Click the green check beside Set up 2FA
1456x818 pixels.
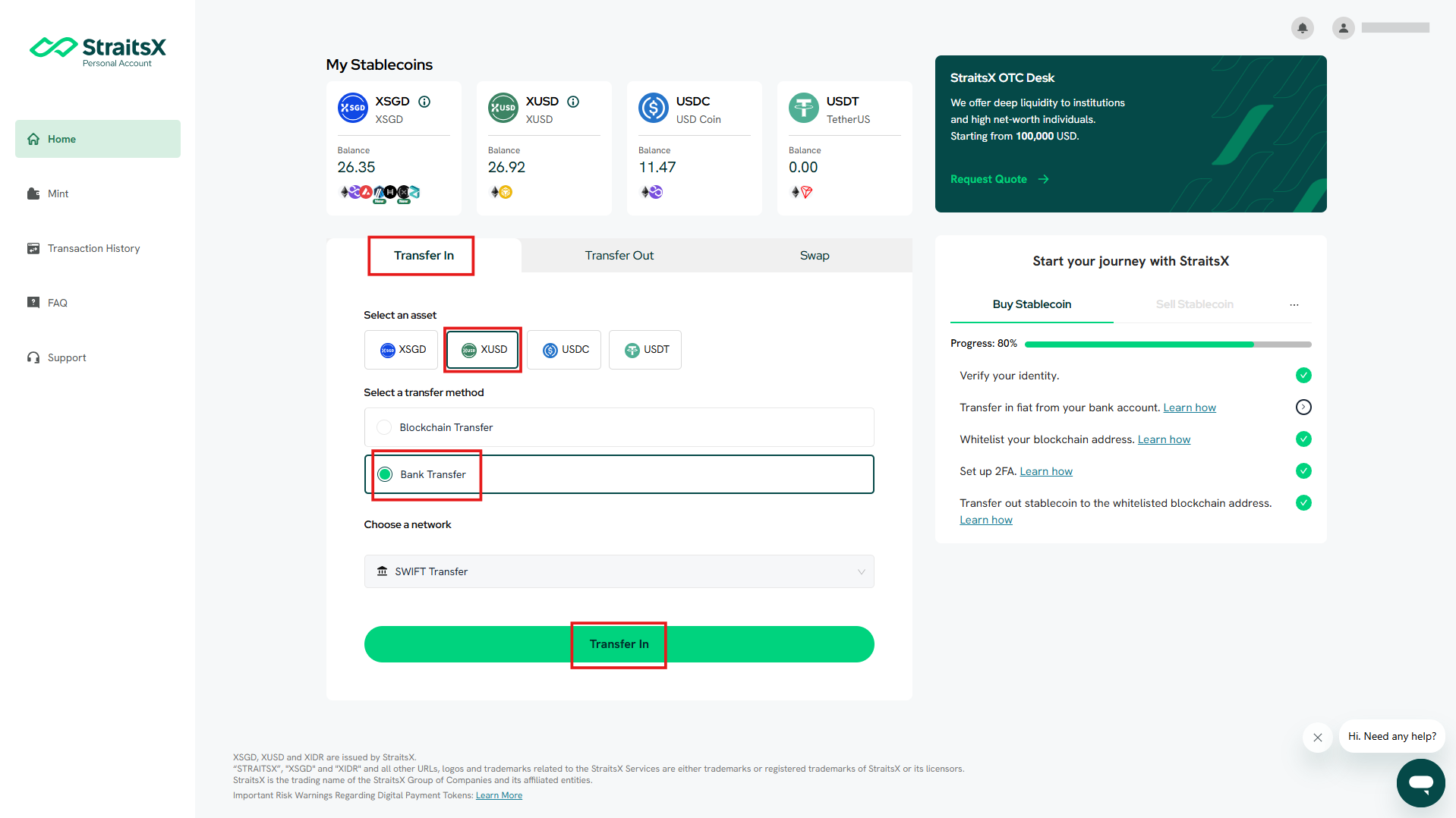coord(1303,471)
